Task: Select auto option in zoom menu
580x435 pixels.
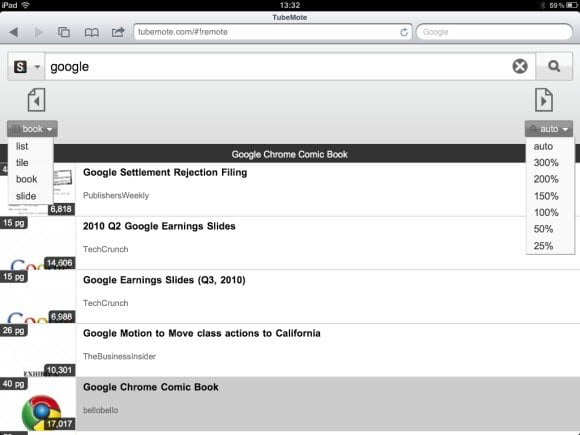Action: click(543, 146)
